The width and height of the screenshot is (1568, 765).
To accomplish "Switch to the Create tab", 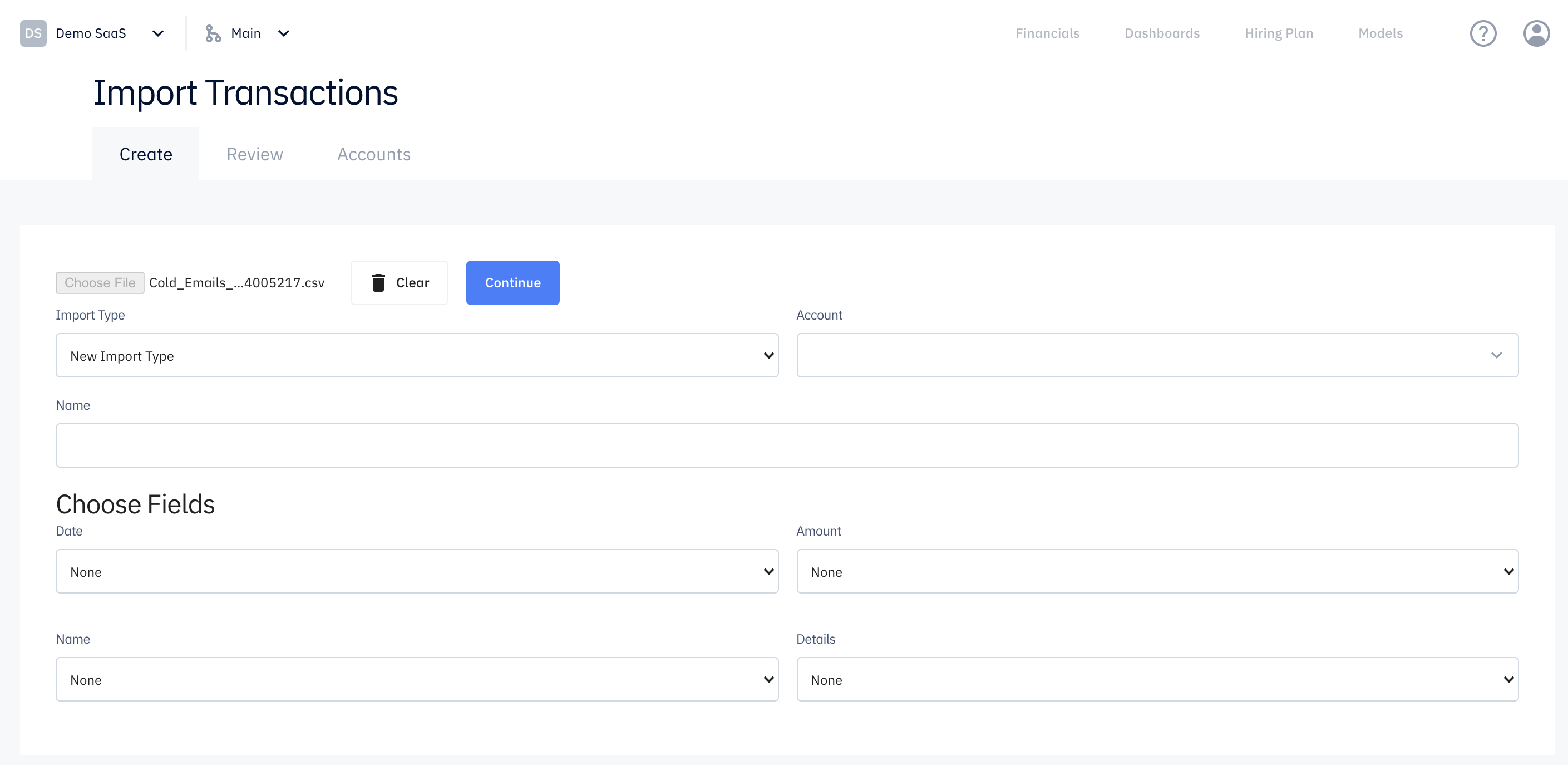I will point(145,154).
